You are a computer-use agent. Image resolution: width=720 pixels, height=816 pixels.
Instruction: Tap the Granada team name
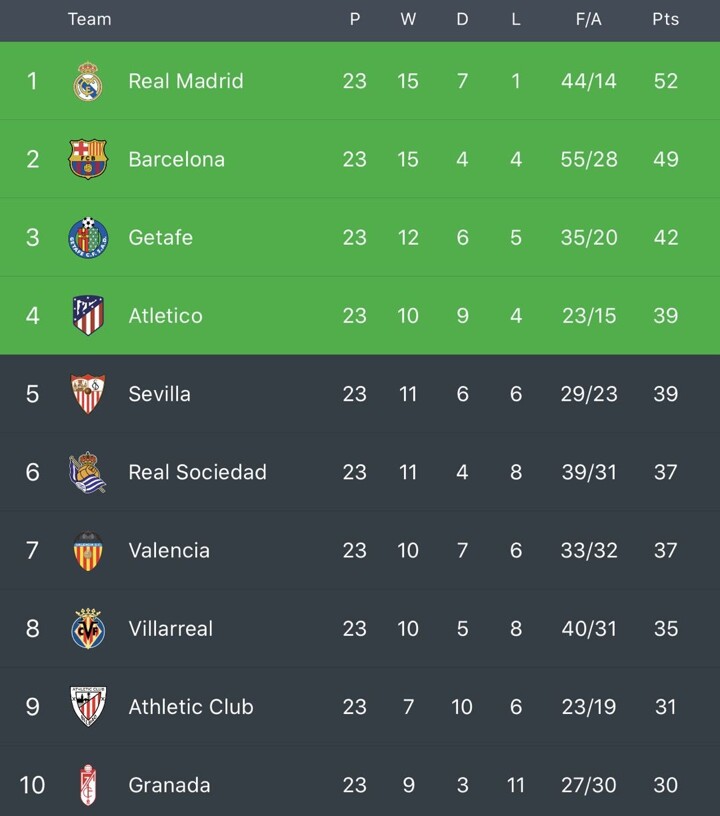170,785
